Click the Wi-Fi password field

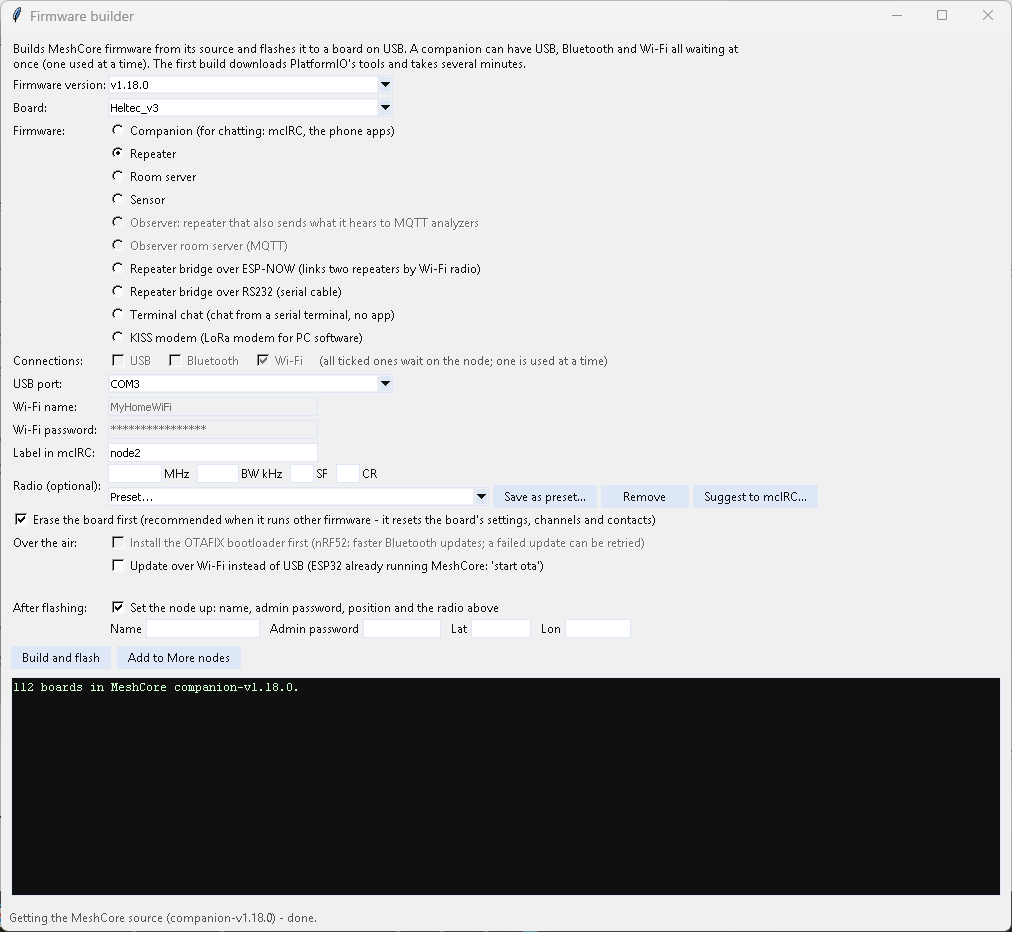pyautogui.click(x=213, y=429)
